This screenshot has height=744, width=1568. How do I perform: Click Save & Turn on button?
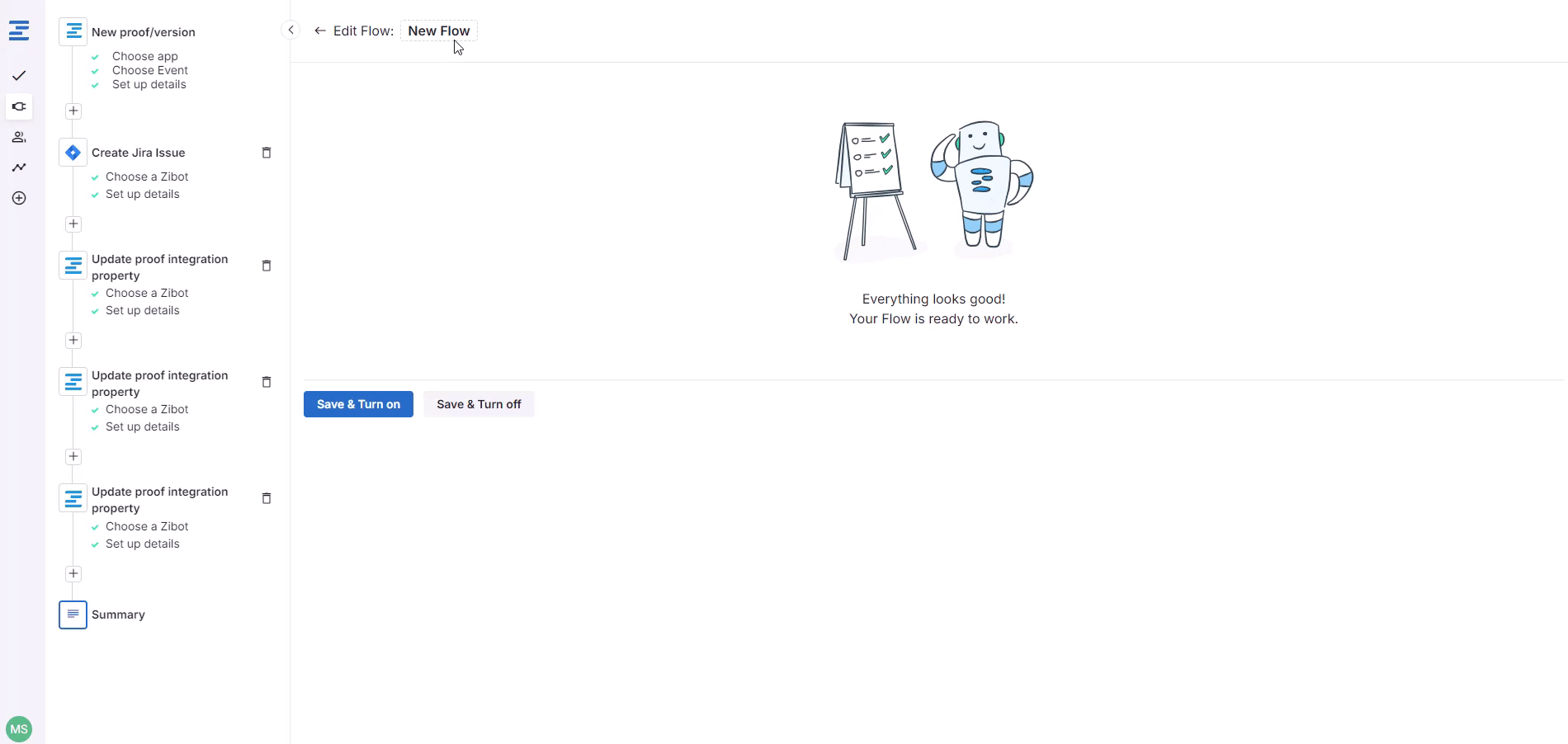[x=358, y=404]
